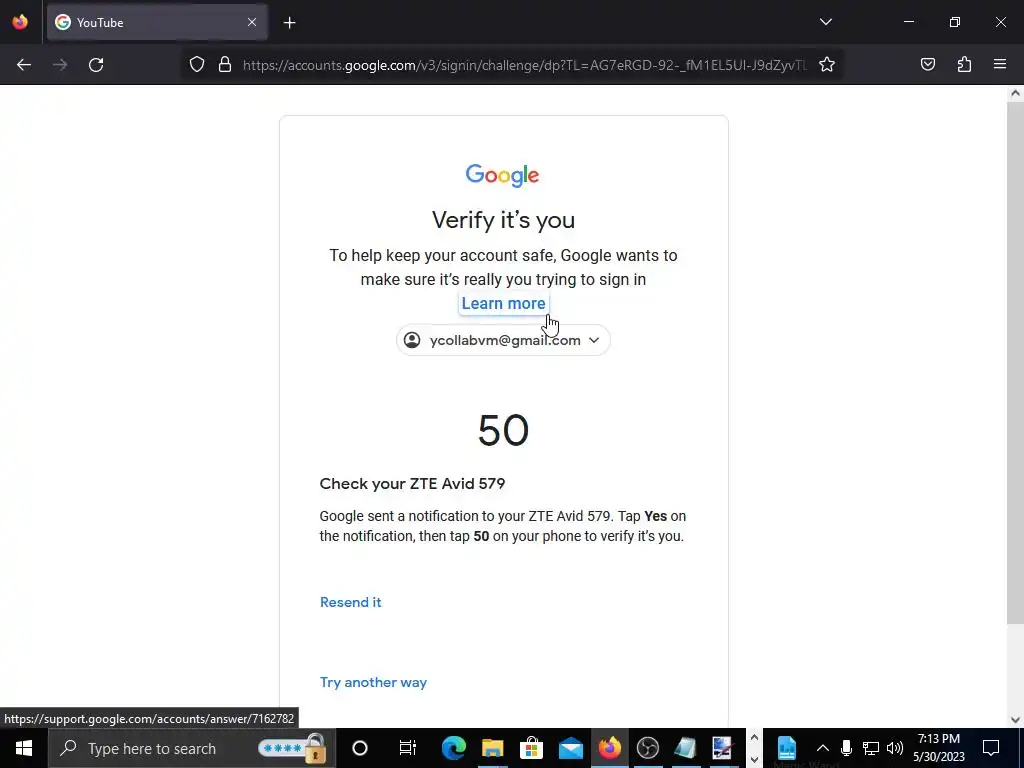The height and width of the screenshot is (768, 1024).
Task: Close the YouTube tab
Action: pyautogui.click(x=252, y=22)
